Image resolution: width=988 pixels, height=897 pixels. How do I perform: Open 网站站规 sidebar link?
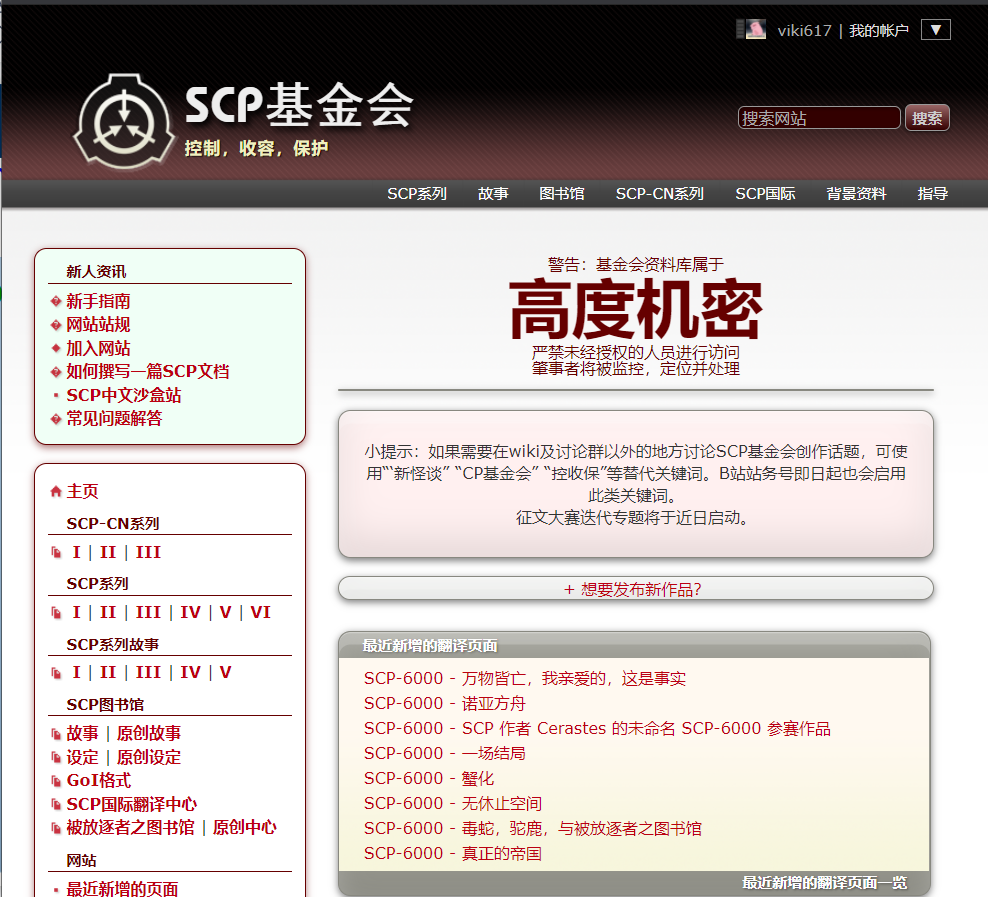tap(98, 324)
